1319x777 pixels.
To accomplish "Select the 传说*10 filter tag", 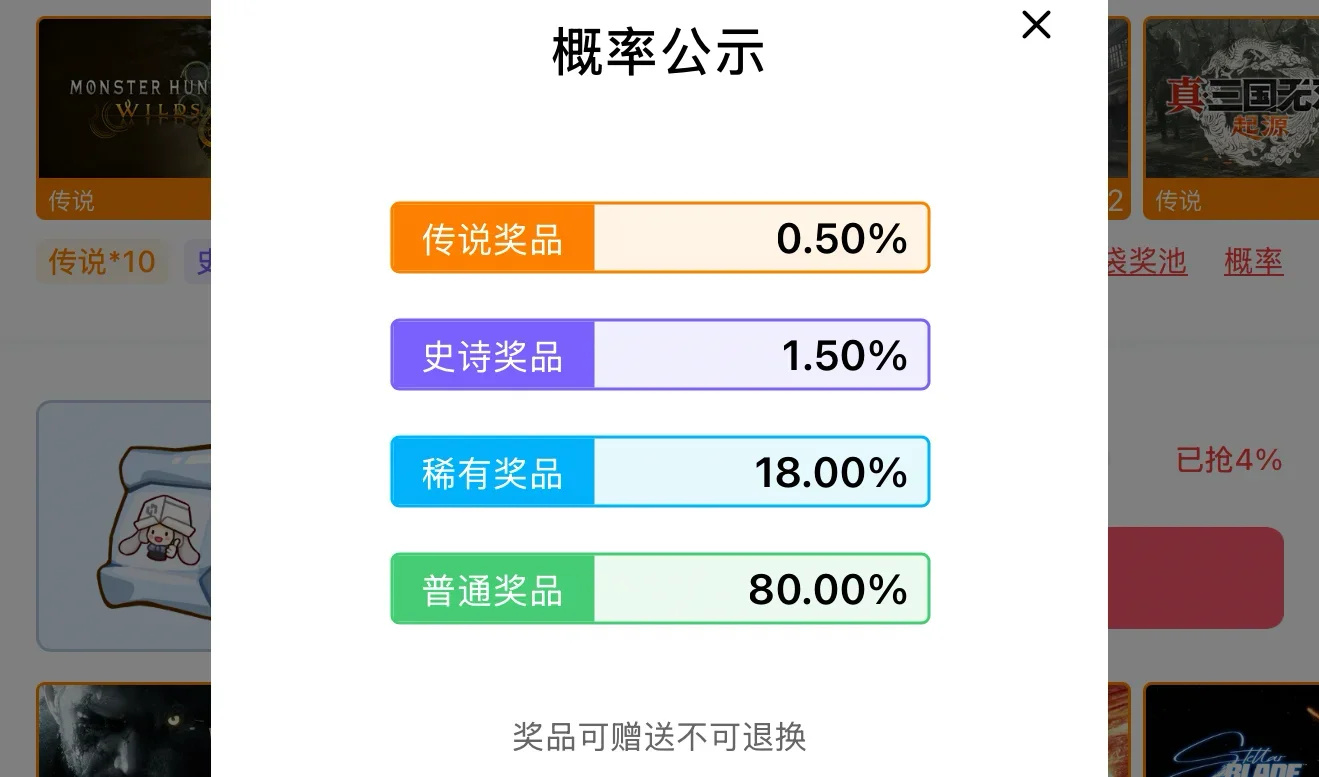I will coord(102,262).
